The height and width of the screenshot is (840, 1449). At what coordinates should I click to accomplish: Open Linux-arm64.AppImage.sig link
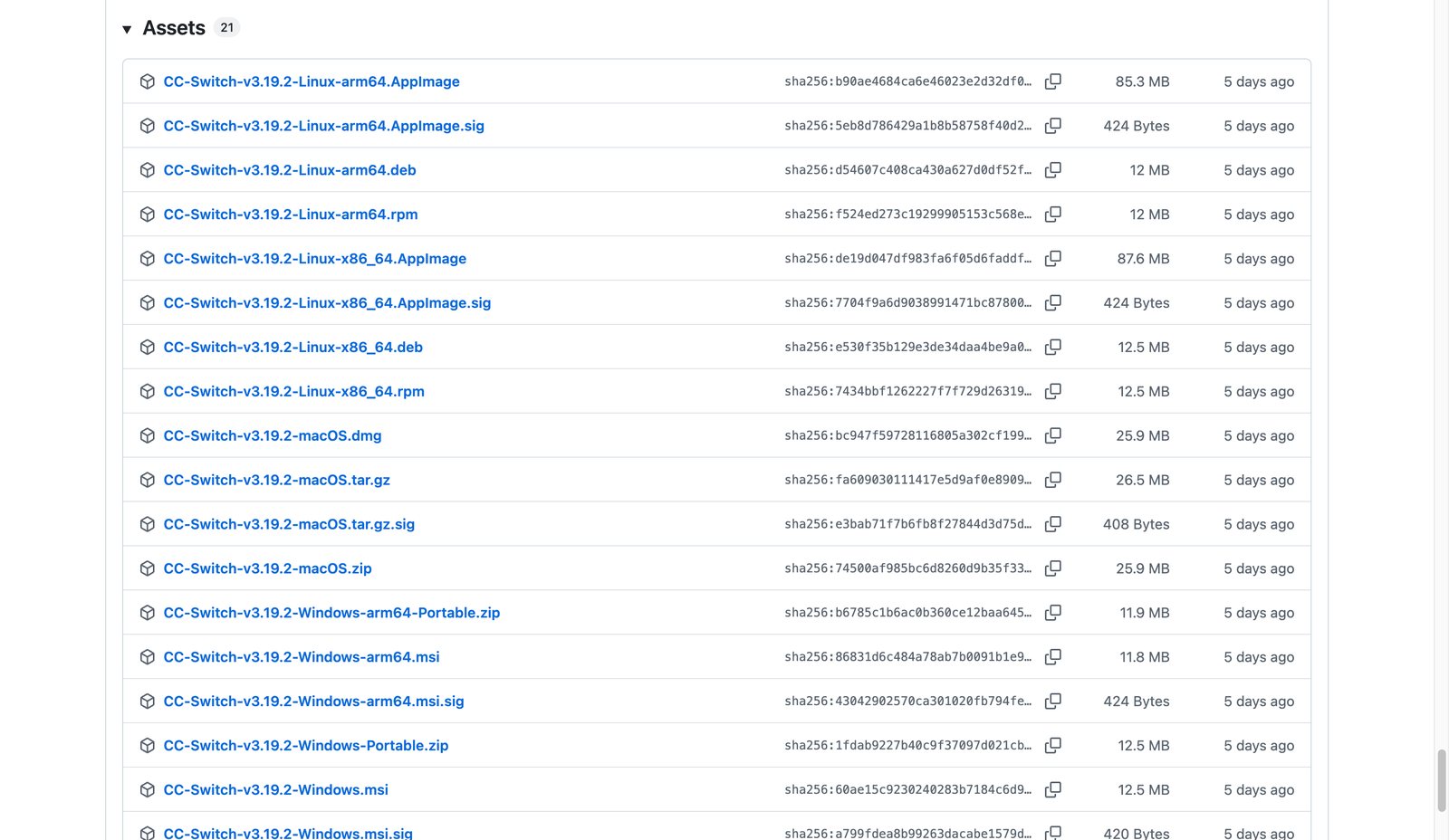(324, 126)
